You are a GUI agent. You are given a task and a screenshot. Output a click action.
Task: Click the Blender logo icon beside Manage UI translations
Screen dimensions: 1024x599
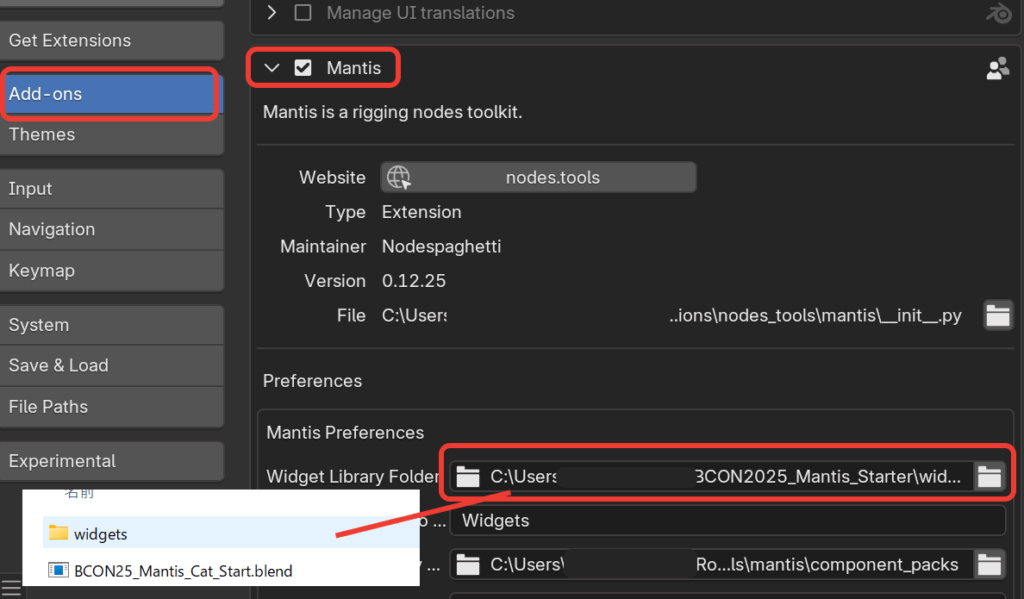click(x=998, y=13)
